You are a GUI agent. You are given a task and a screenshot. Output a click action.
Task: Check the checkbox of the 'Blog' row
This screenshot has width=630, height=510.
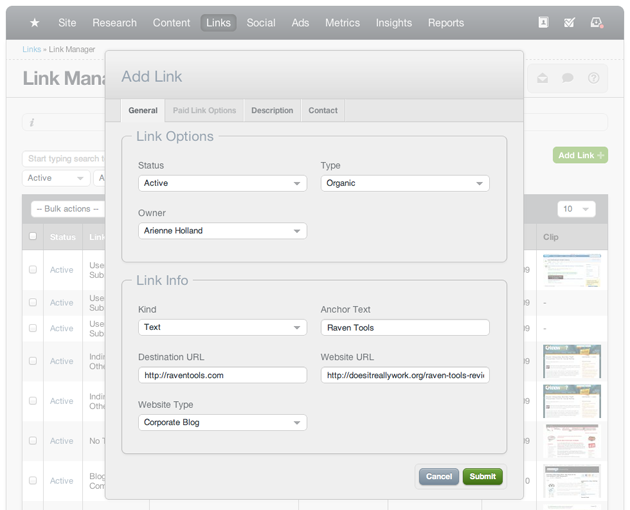tap(33, 480)
